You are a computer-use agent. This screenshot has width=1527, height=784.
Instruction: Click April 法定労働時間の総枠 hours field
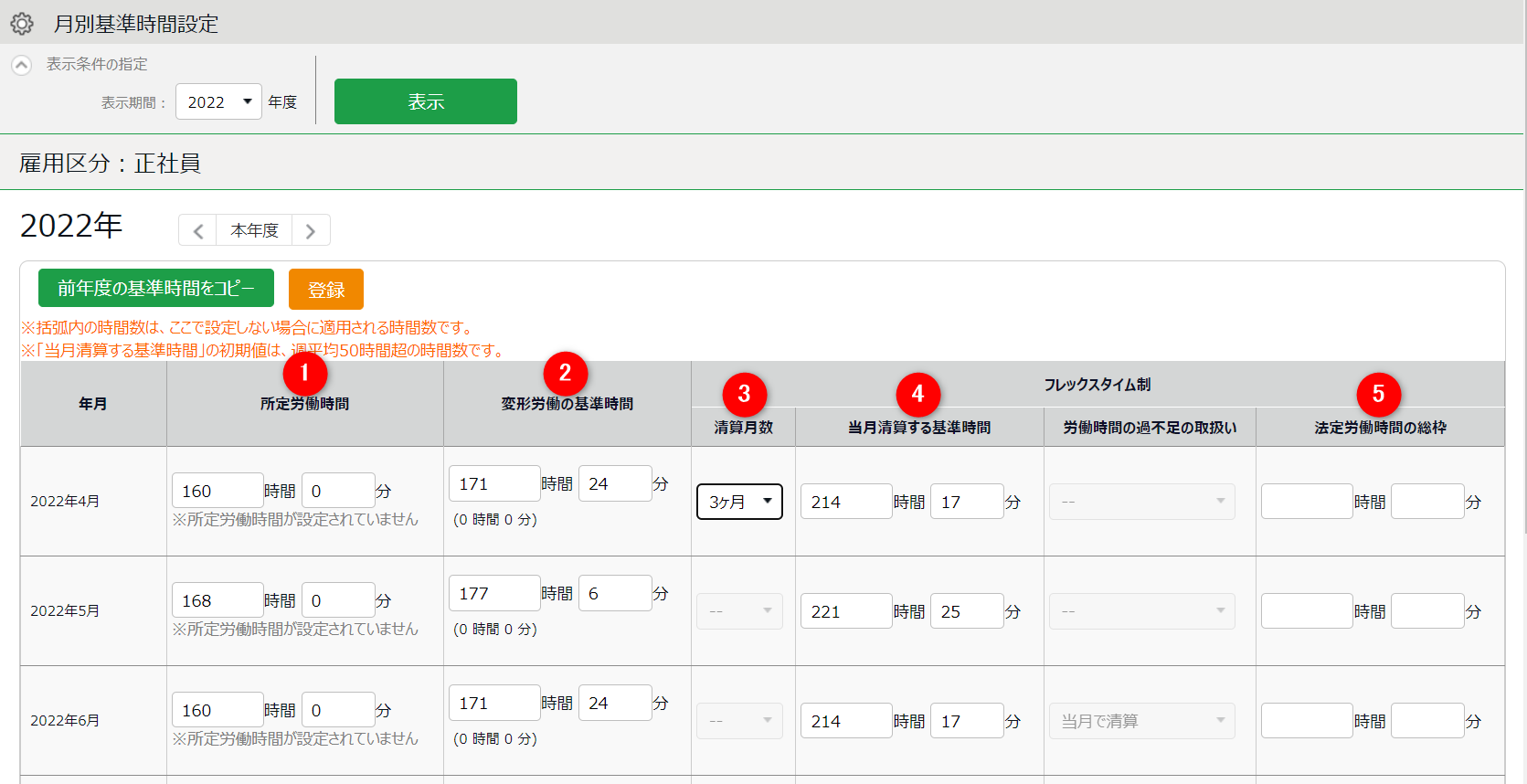(1306, 502)
